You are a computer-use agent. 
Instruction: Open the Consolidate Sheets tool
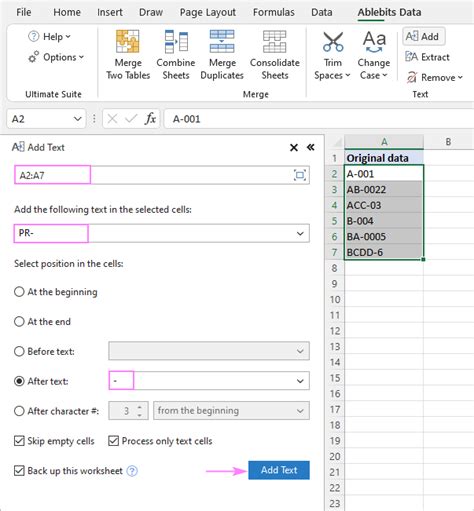(275, 55)
